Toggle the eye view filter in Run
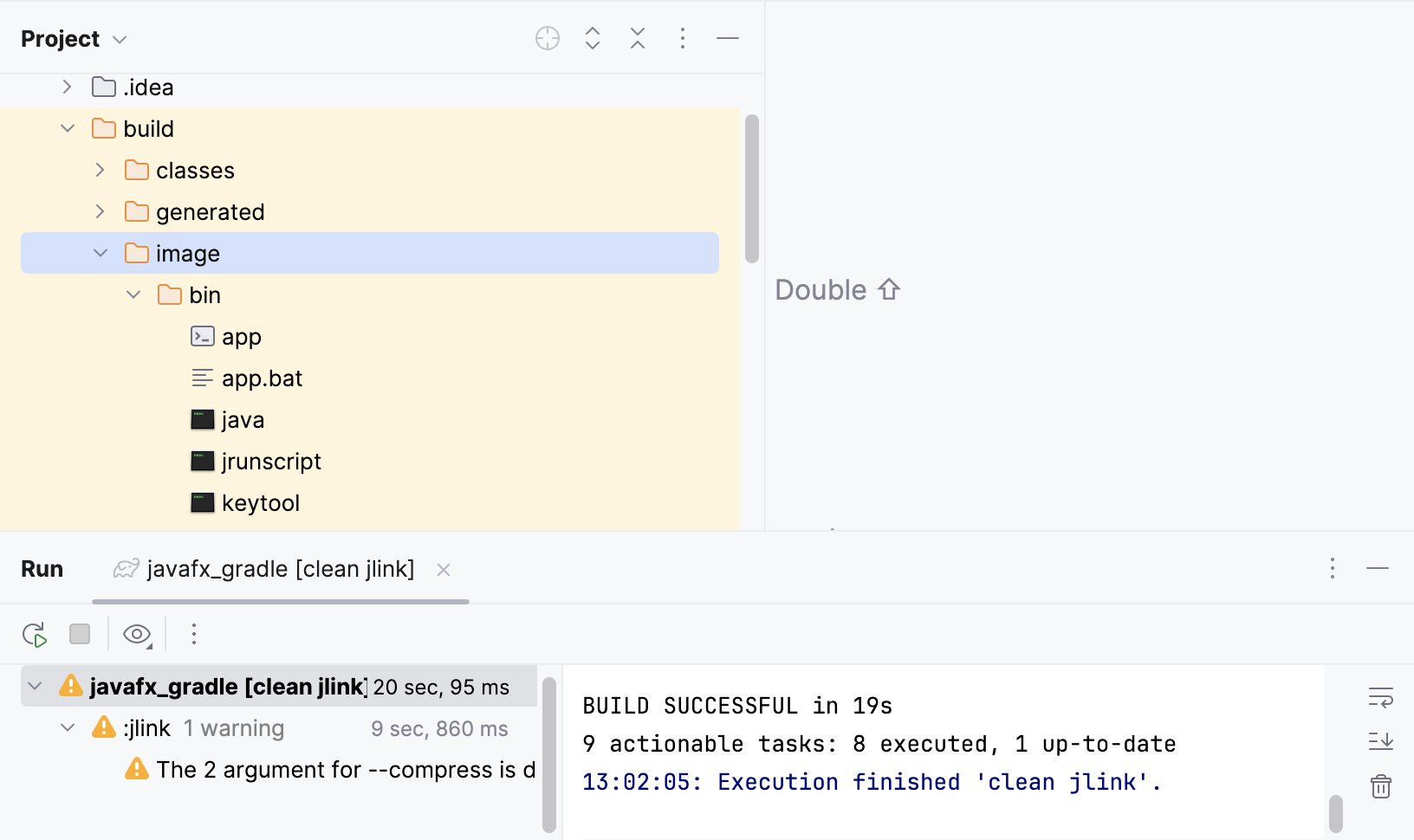Image resolution: width=1414 pixels, height=840 pixels. pos(137,635)
